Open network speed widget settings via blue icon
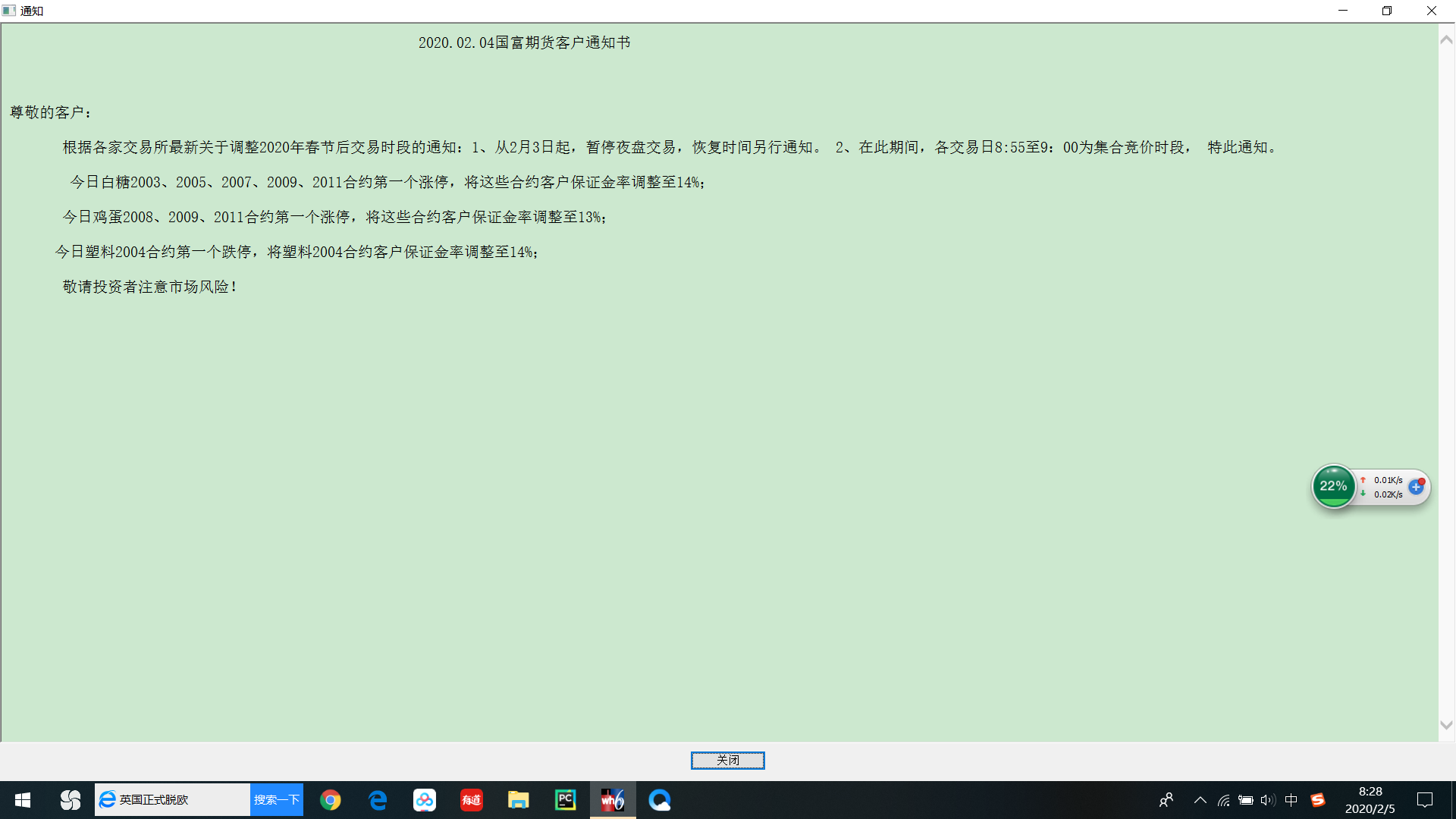 (x=1416, y=488)
